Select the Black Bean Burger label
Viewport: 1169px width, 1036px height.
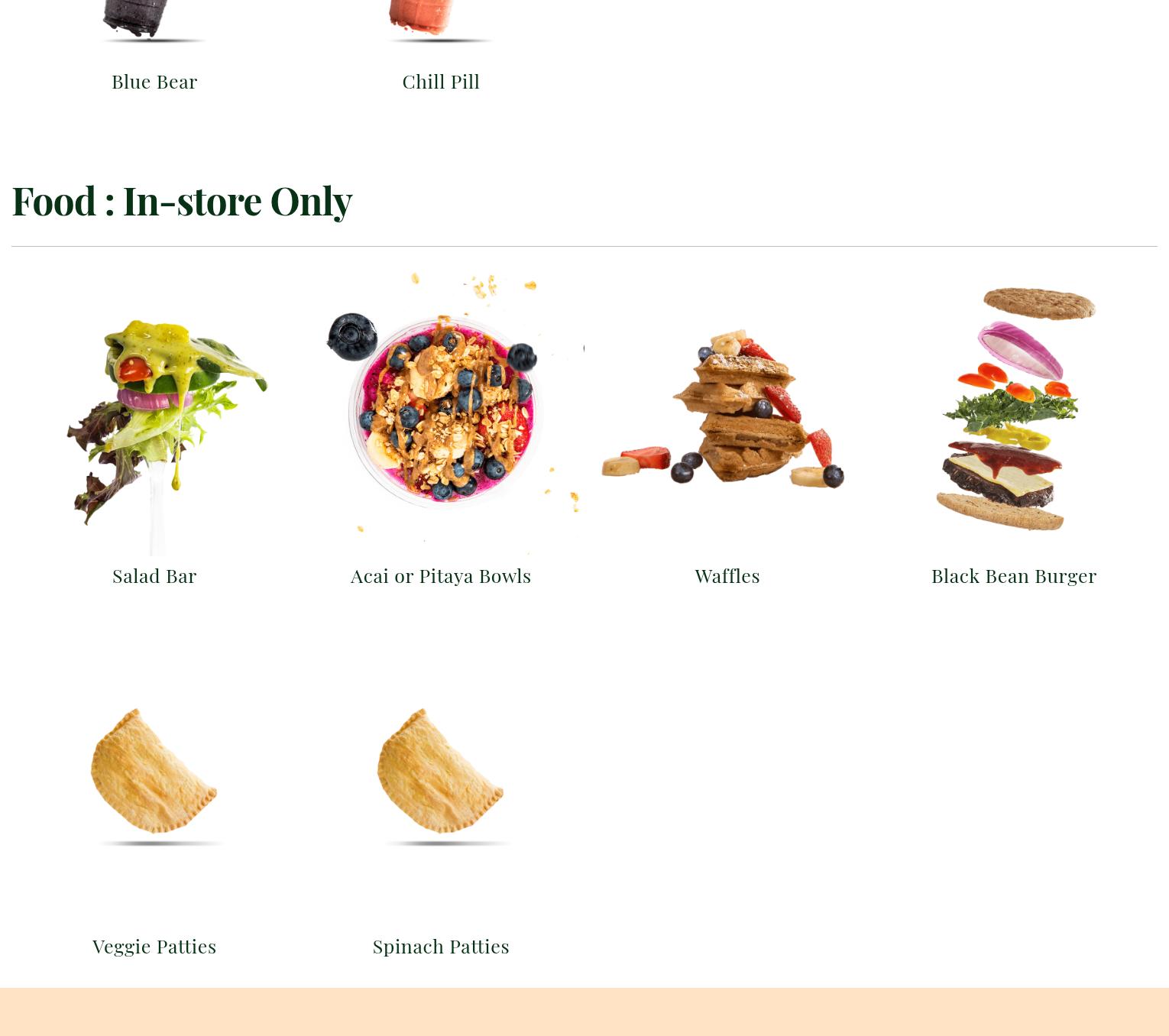1014,576
